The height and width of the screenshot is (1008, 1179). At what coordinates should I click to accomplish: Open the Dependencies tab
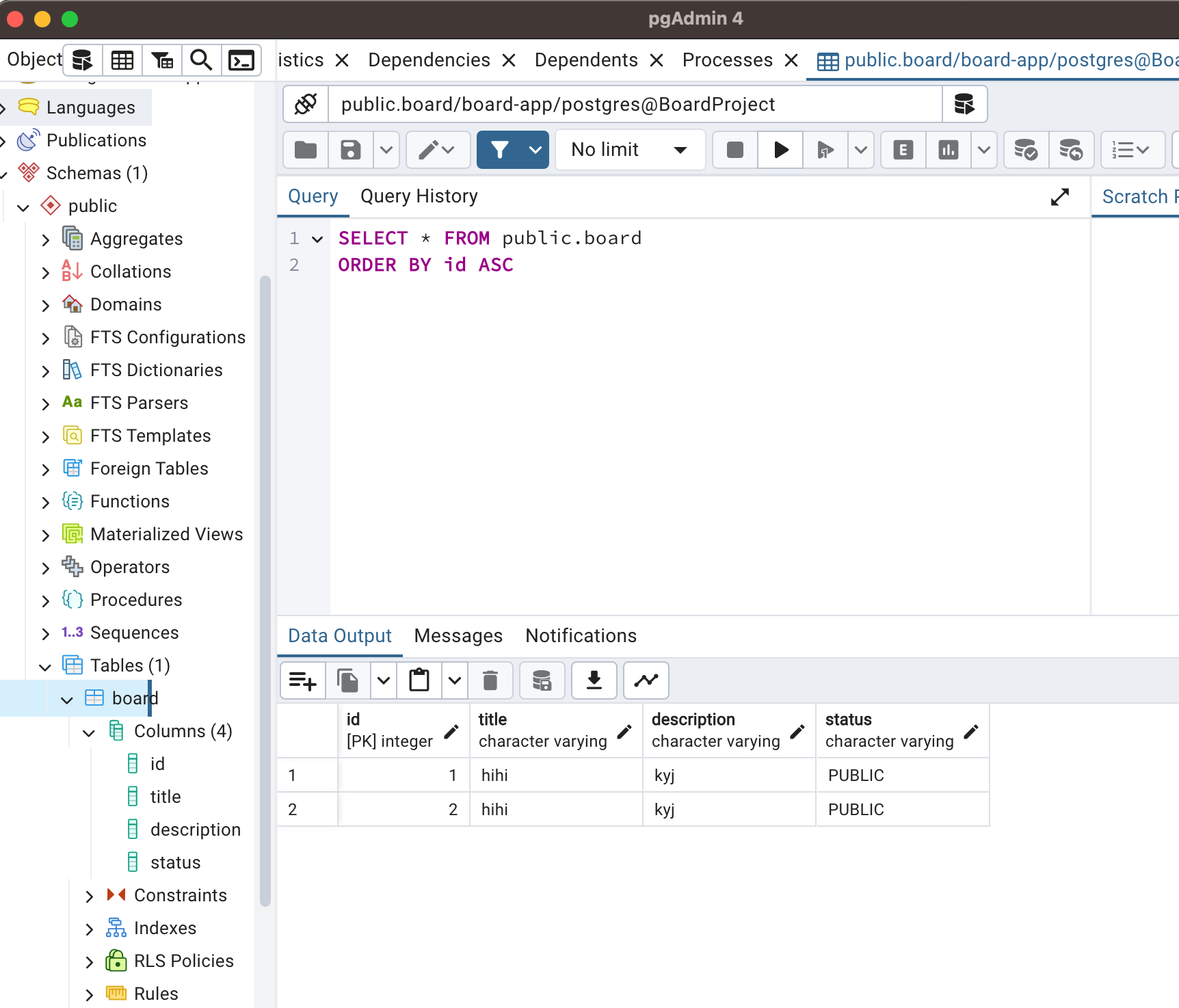[429, 60]
